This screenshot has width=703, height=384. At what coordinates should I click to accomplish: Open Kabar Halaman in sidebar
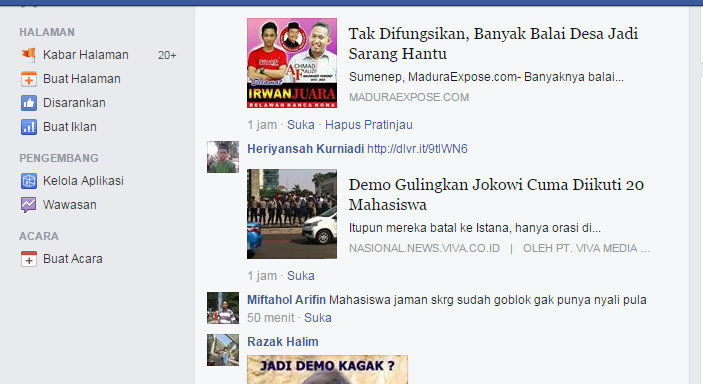point(86,55)
